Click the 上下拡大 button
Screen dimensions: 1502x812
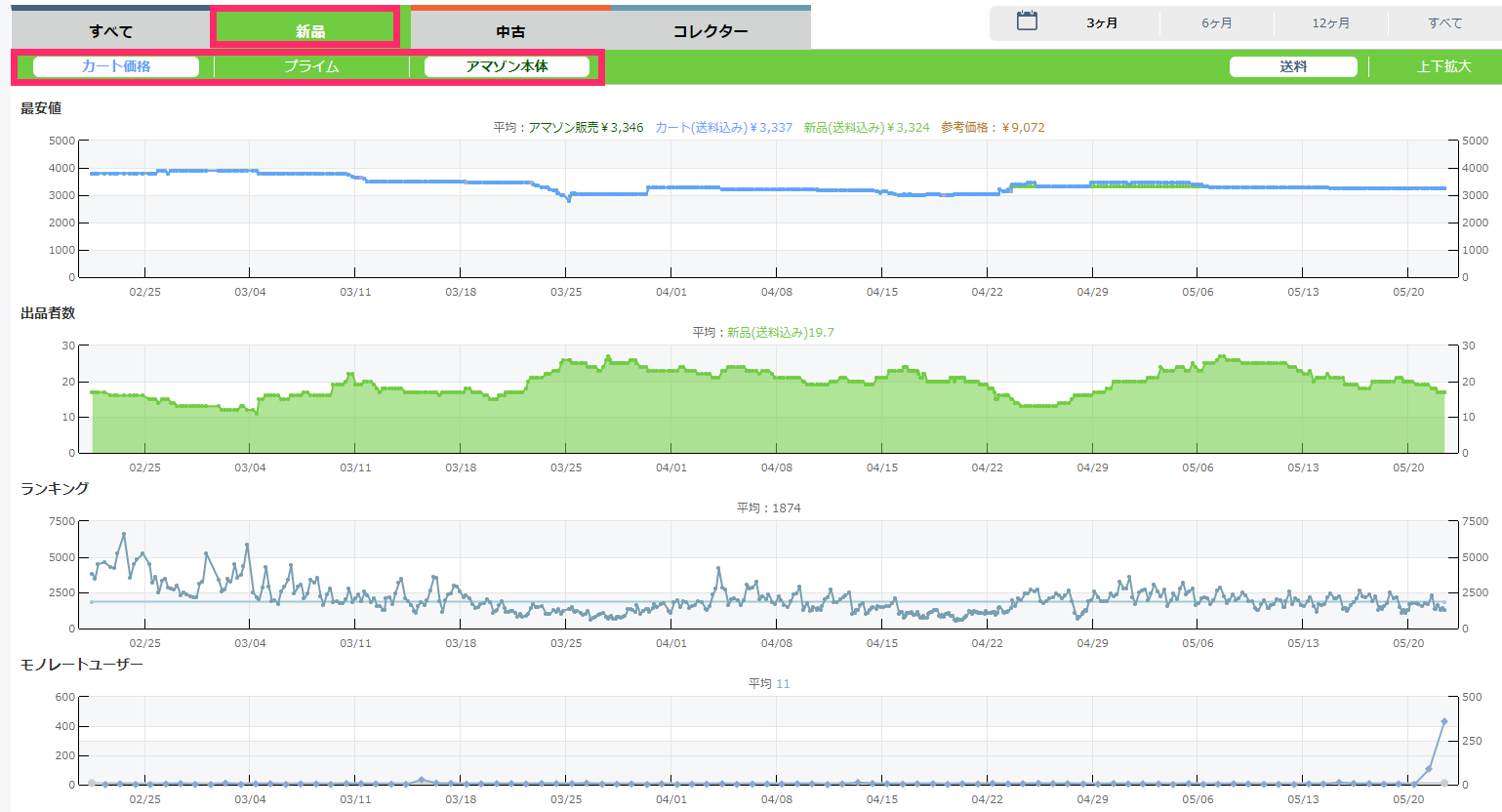pyautogui.click(x=1443, y=66)
